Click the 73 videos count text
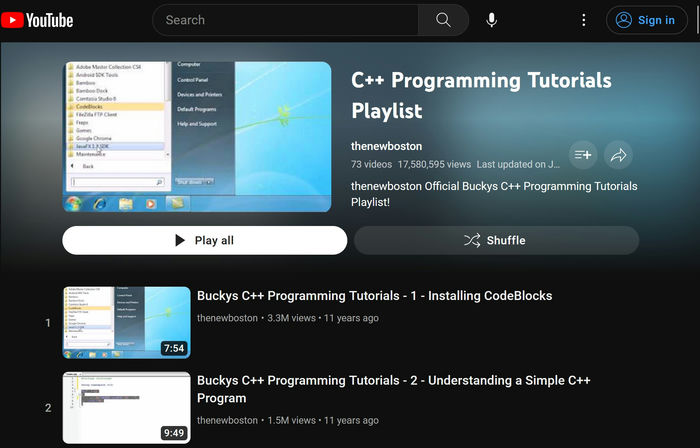This screenshot has height=448, width=700. click(x=371, y=164)
